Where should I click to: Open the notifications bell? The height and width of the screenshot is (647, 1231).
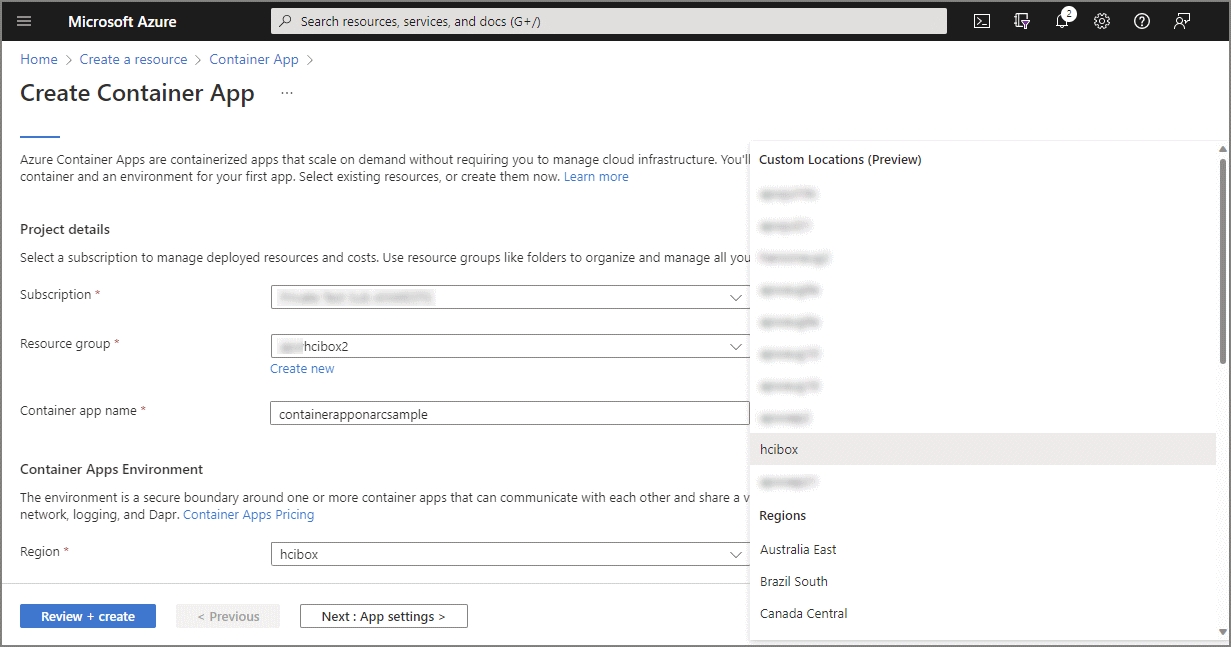click(x=1062, y=21)
